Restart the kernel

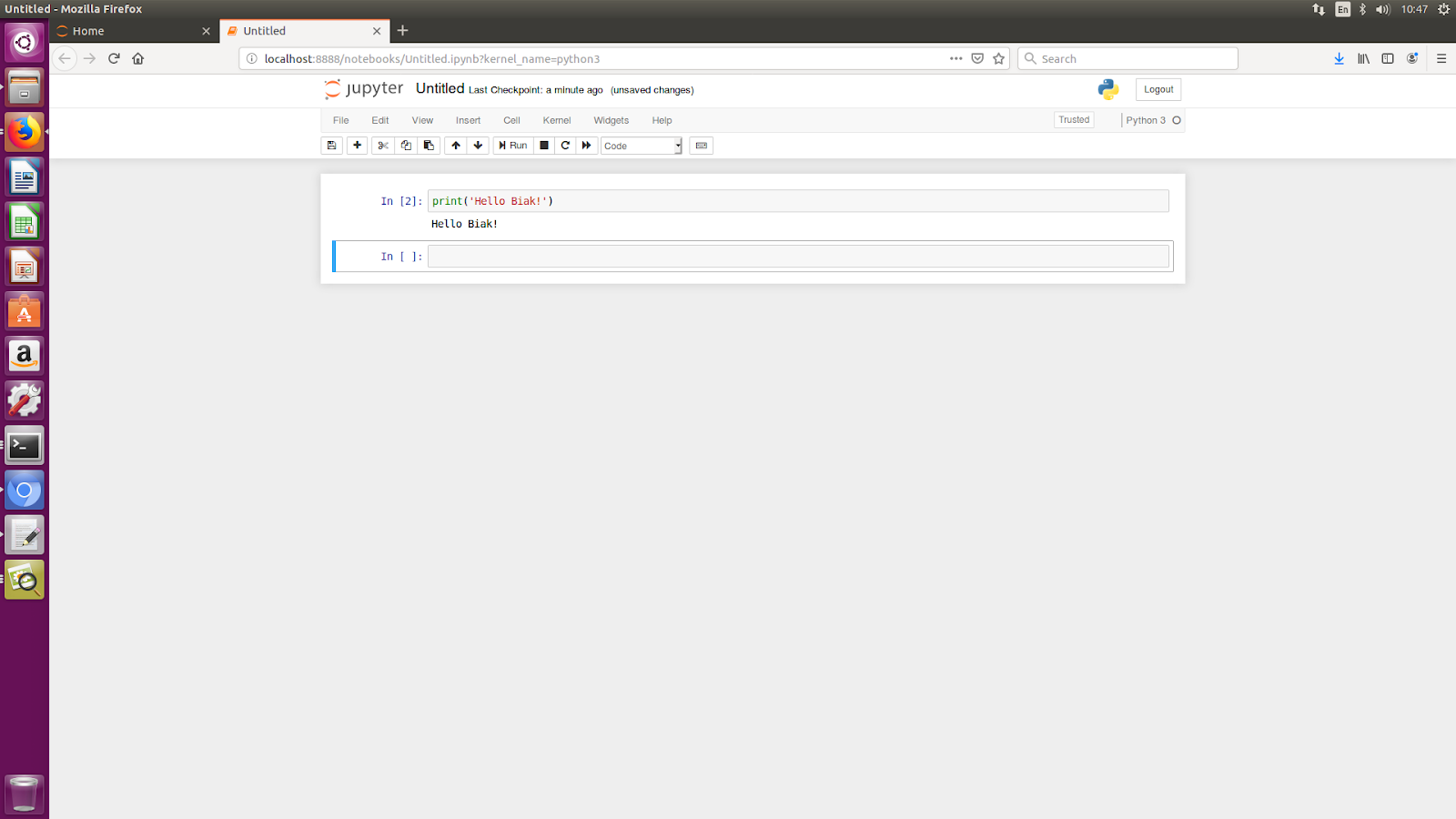click(x=565, y=145)
